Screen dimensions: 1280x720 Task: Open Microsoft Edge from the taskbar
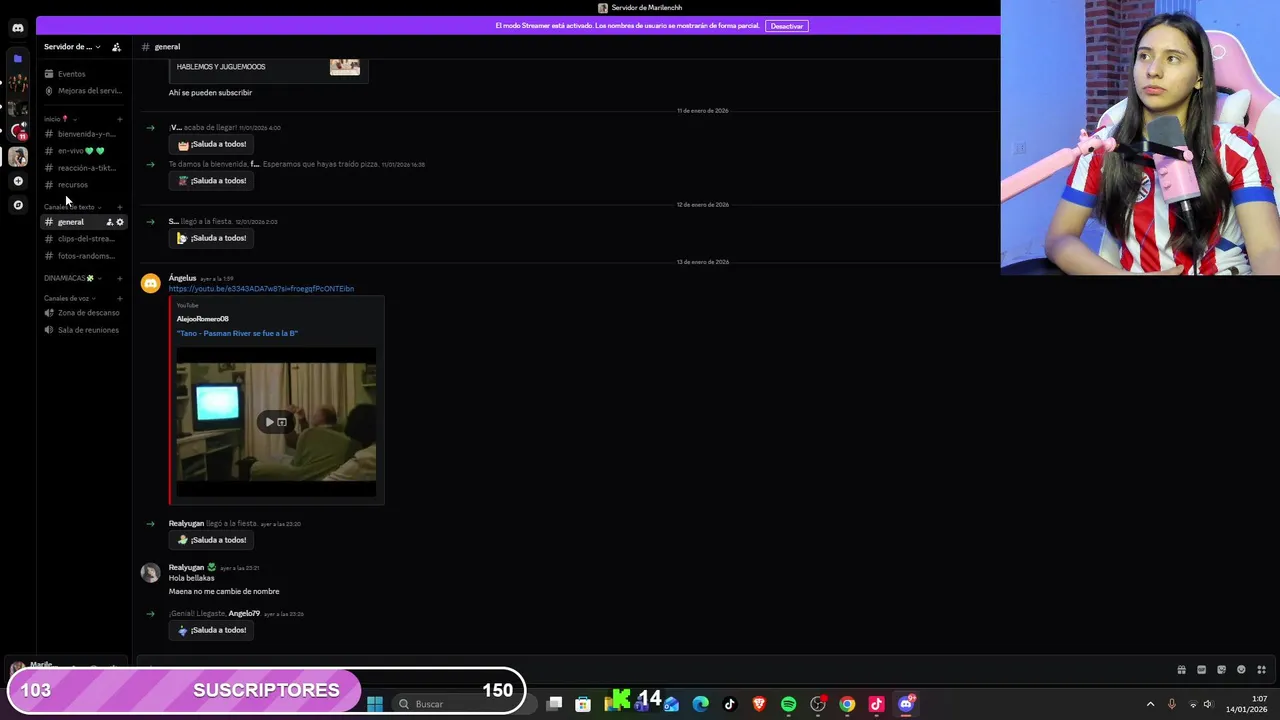[700, 704]
